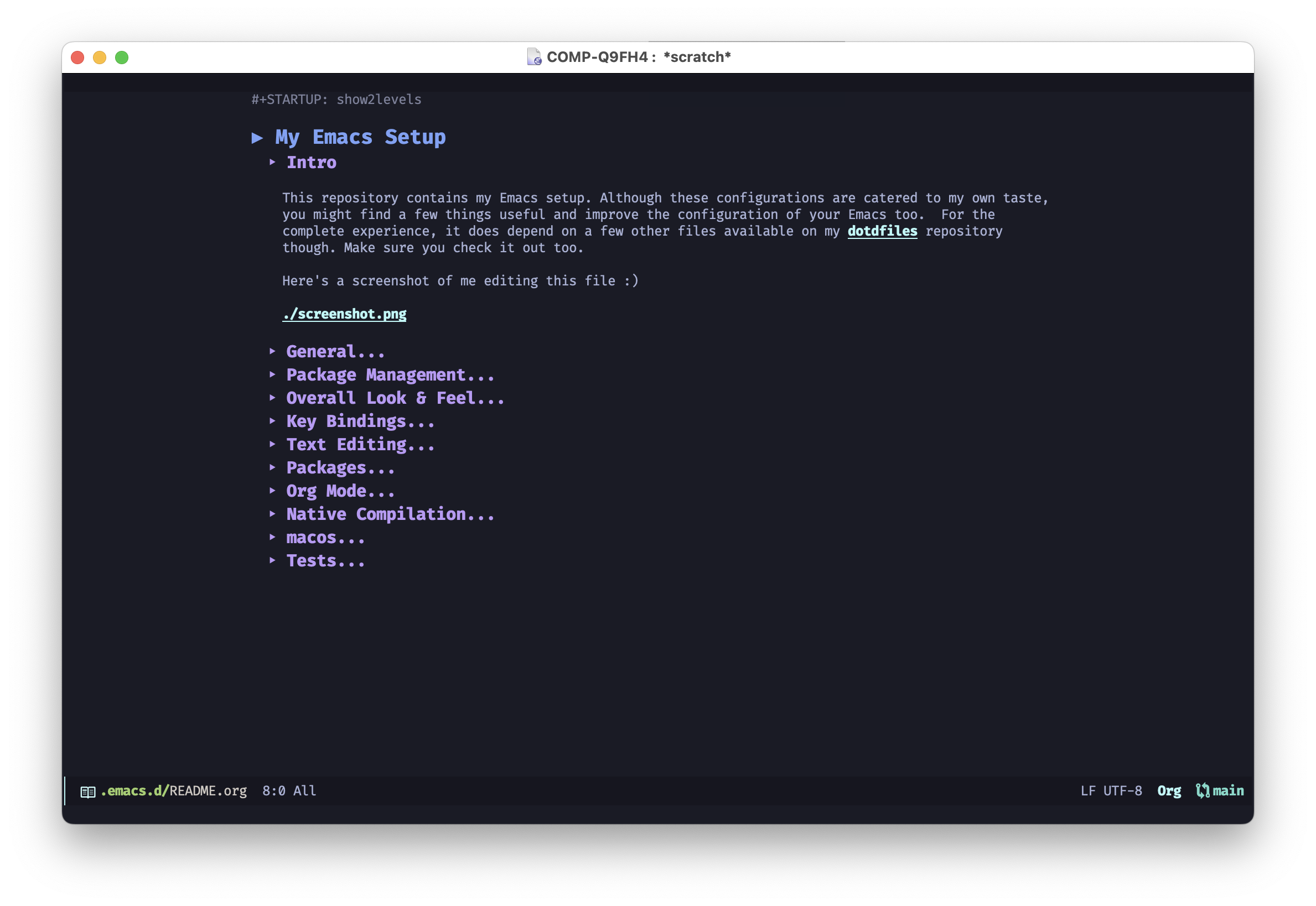Click the git branch sync icon
1316x906 pixels.
[1202, 791]
